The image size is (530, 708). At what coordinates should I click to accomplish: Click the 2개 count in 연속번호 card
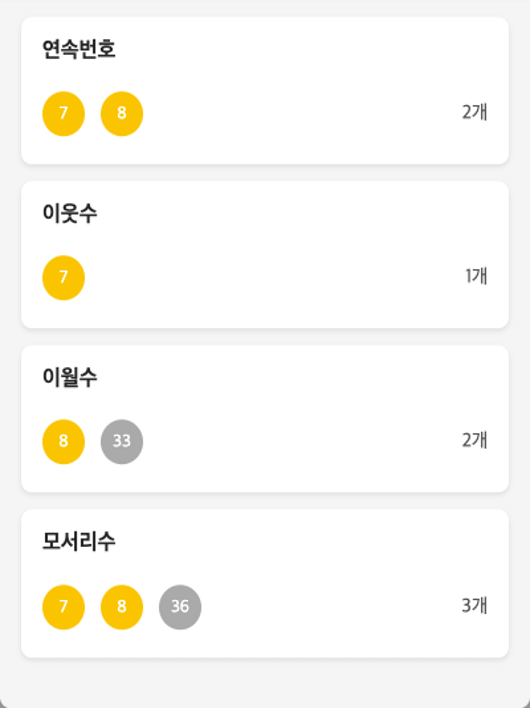(474, 112)
